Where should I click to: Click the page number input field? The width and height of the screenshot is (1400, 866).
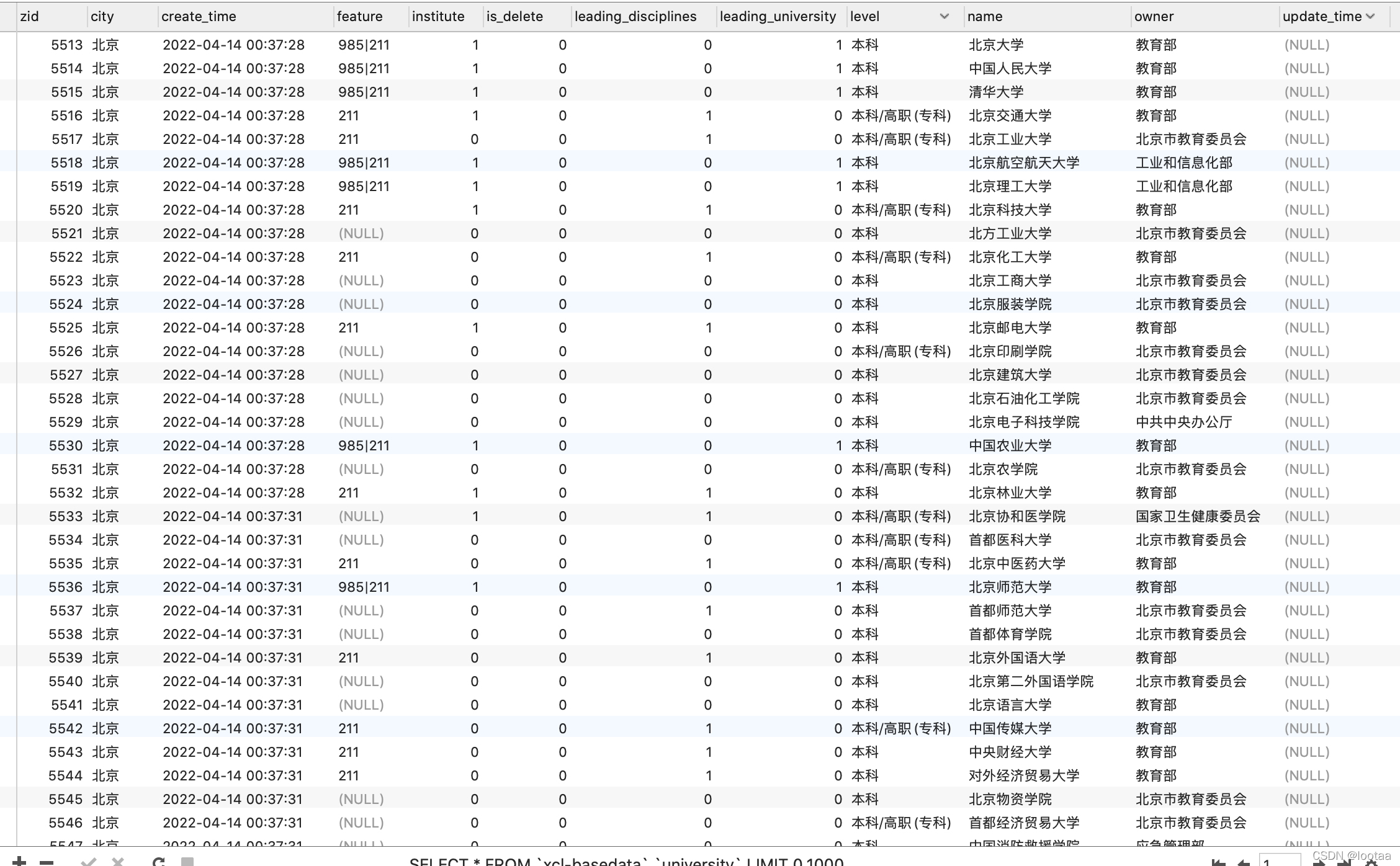(x=1279, y=861)
